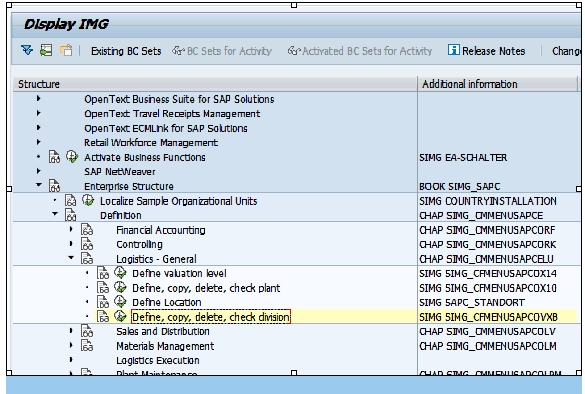Open Existing BC Sets
585x394 pixels.
(x=126, y=51)
